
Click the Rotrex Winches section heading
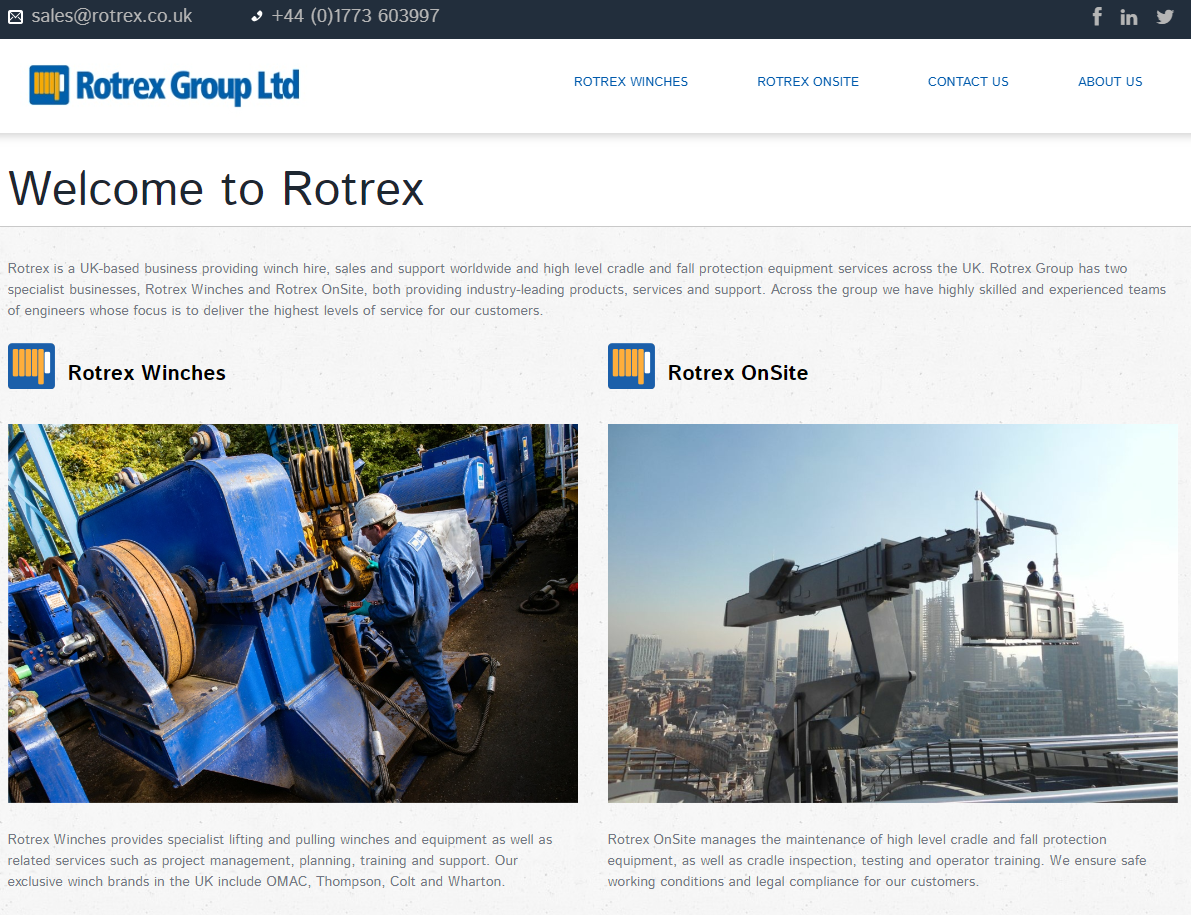146,372
